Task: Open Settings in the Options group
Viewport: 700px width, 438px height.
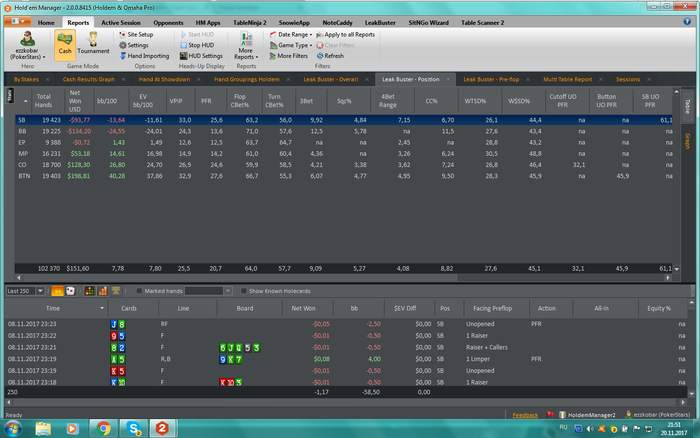Action: click(133, 45)
